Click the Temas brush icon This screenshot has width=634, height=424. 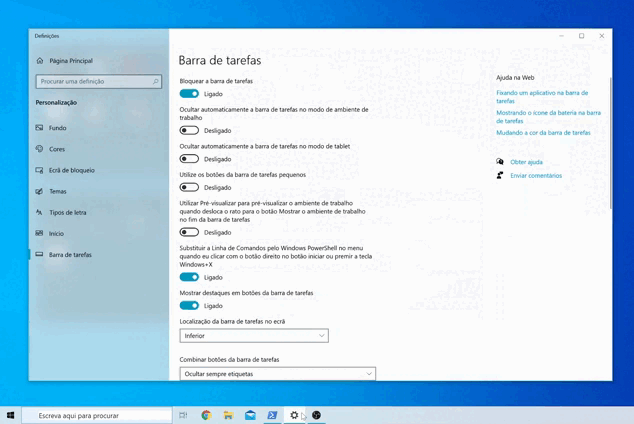[39, 191]
